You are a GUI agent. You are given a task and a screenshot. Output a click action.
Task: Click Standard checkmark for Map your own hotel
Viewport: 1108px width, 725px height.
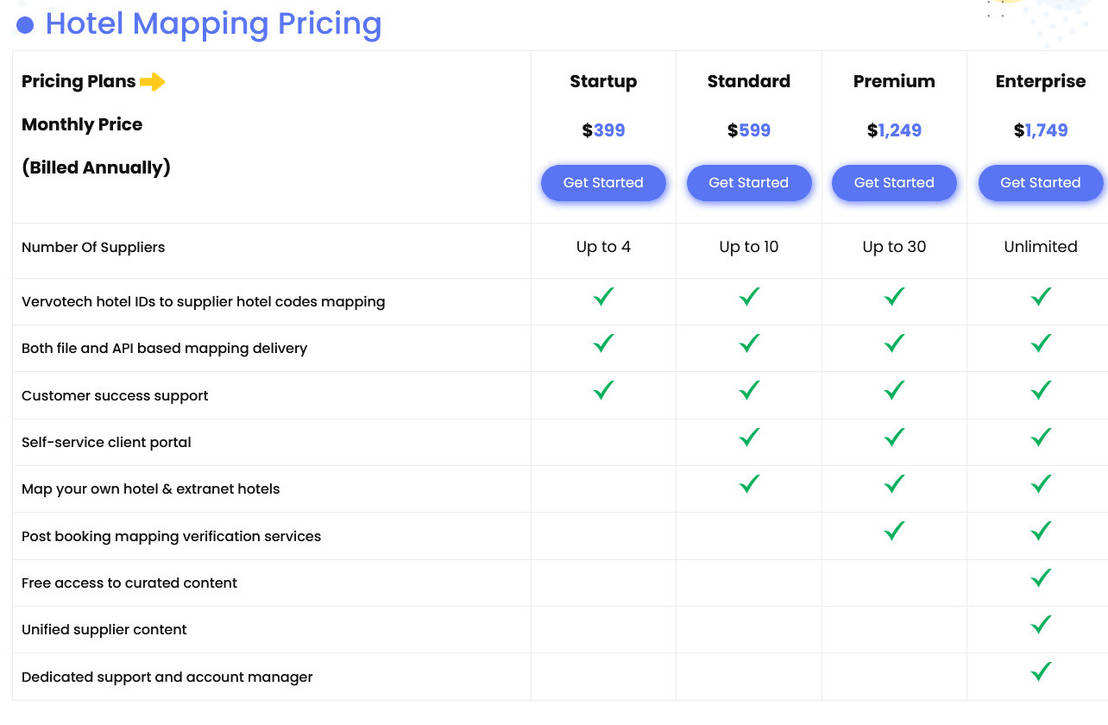click(749, 484)
